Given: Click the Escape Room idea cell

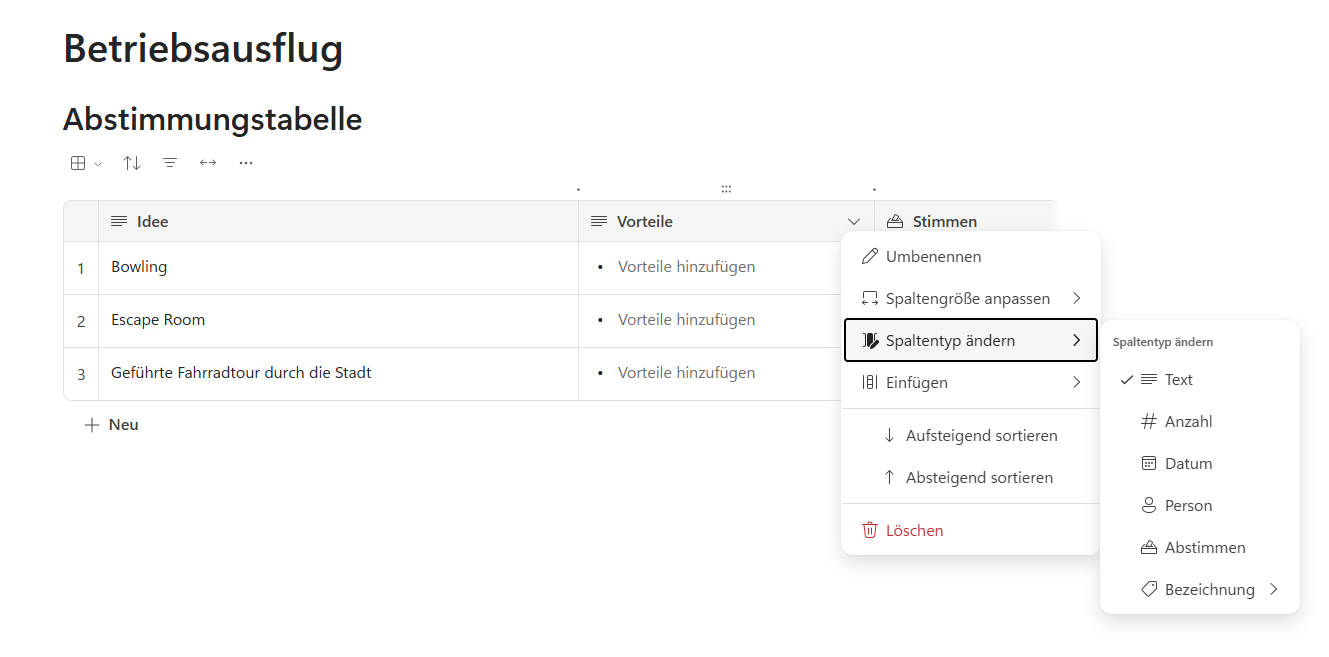Looking at the screenshot, I should (158, 320).
